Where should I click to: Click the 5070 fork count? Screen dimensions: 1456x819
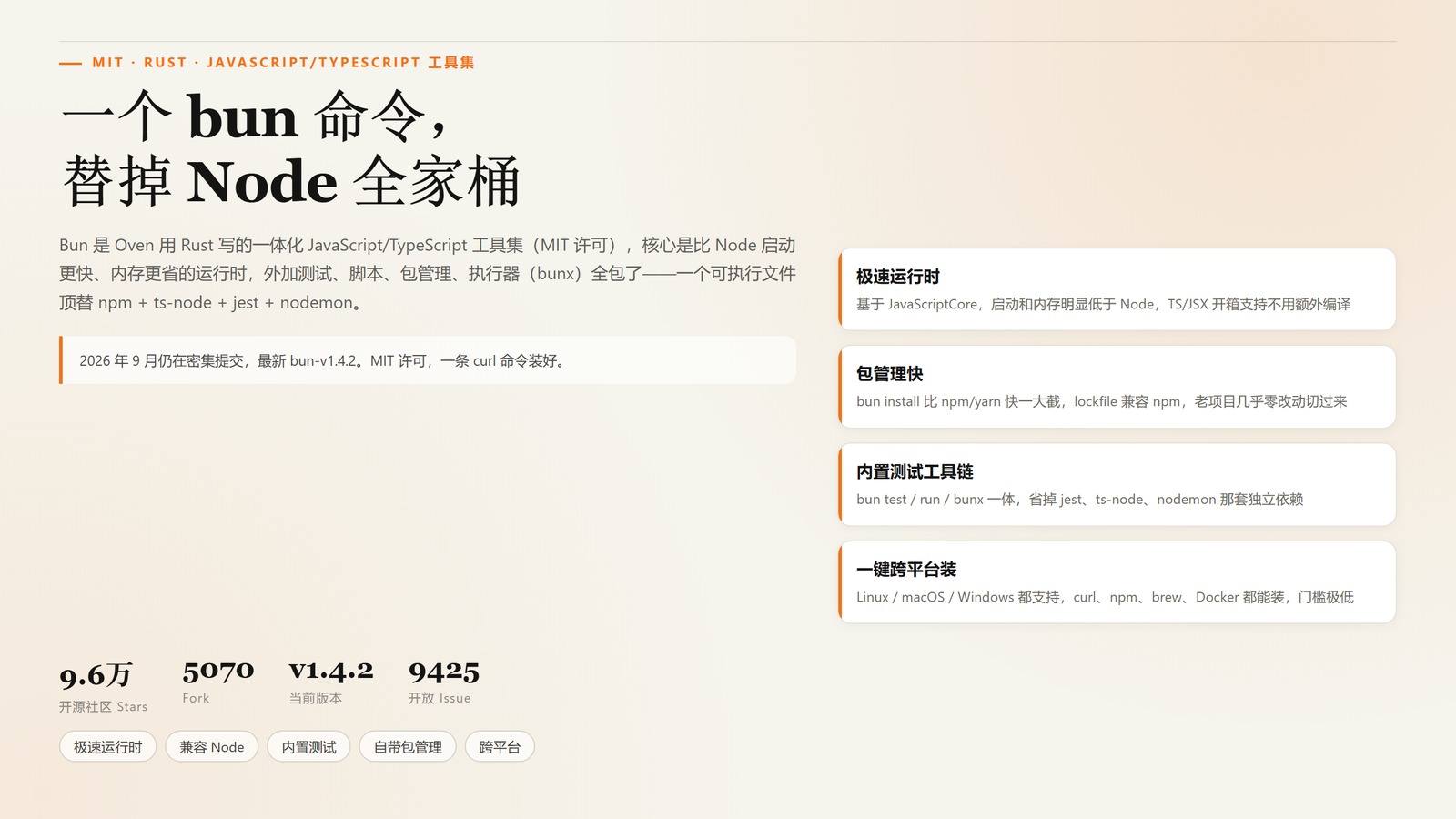click(218, 672)
